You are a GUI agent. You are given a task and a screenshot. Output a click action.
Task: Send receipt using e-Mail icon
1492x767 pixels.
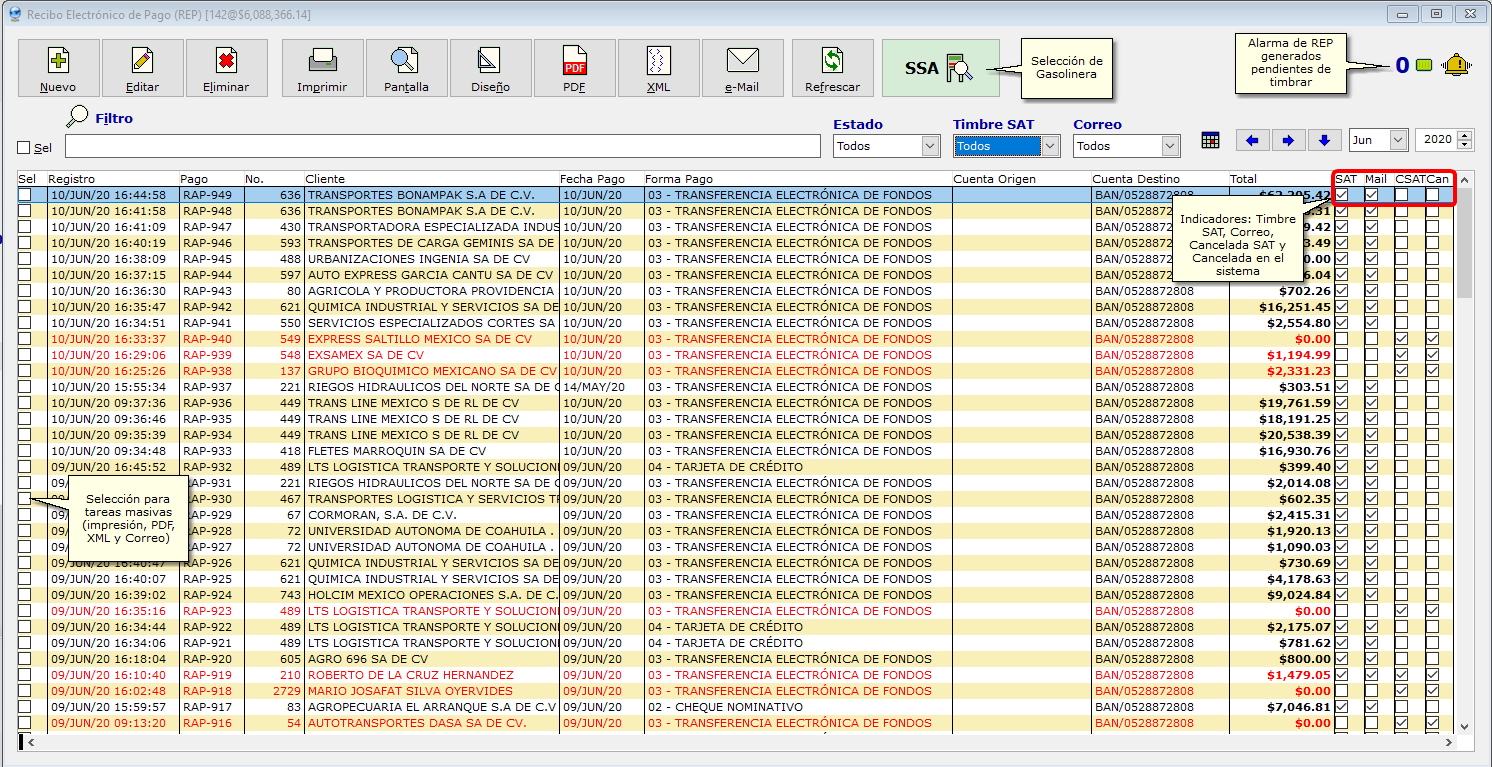click(742, 62)
